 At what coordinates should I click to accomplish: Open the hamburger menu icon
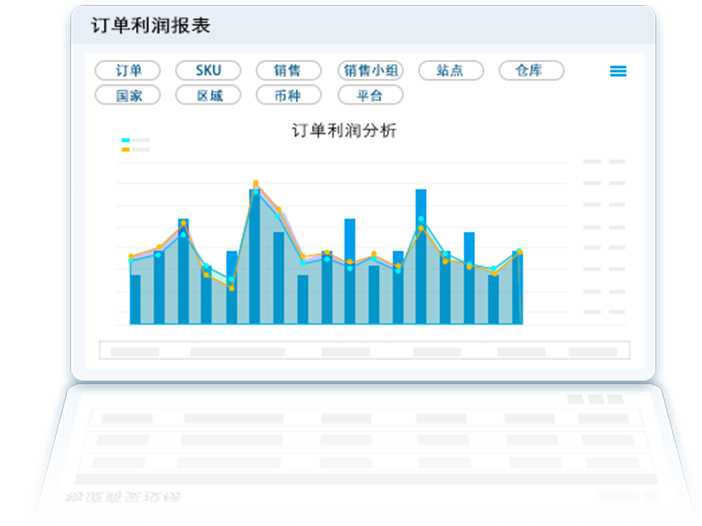pyautogui.click(x=618, y=71)
